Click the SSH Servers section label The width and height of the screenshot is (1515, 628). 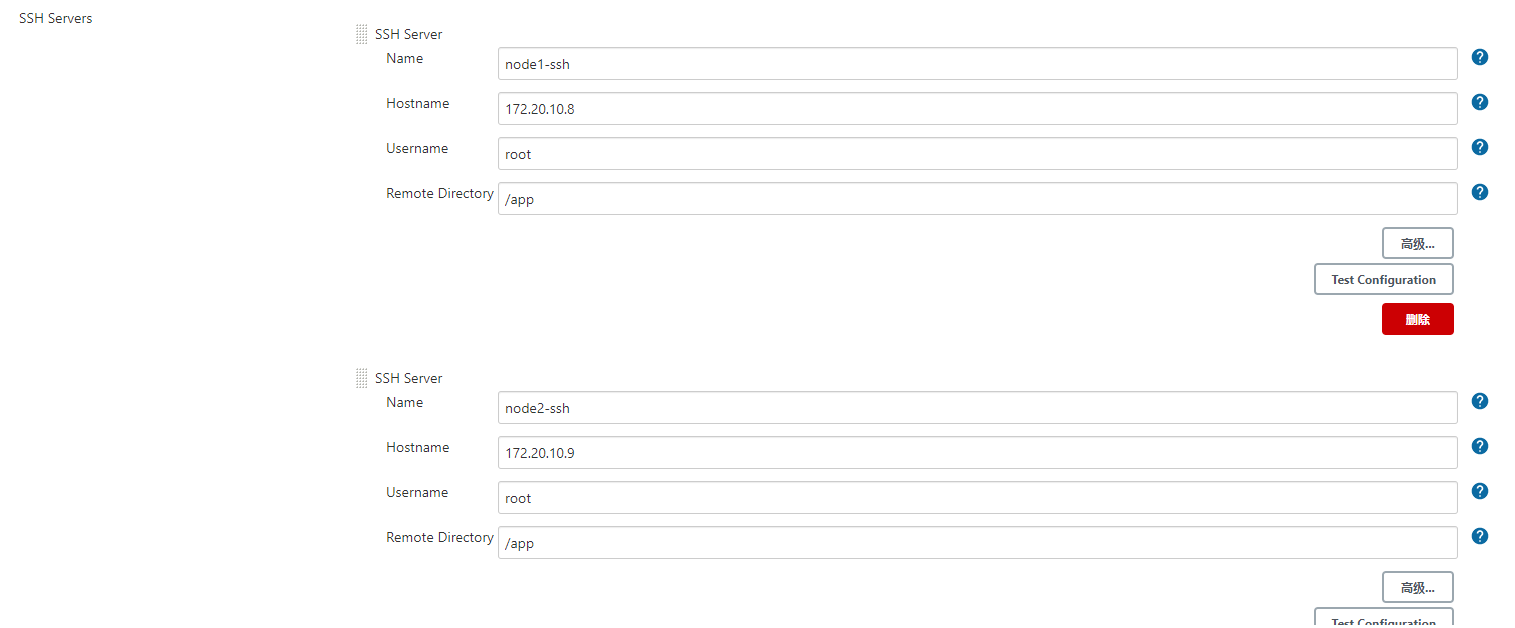(x=55, y=17)
